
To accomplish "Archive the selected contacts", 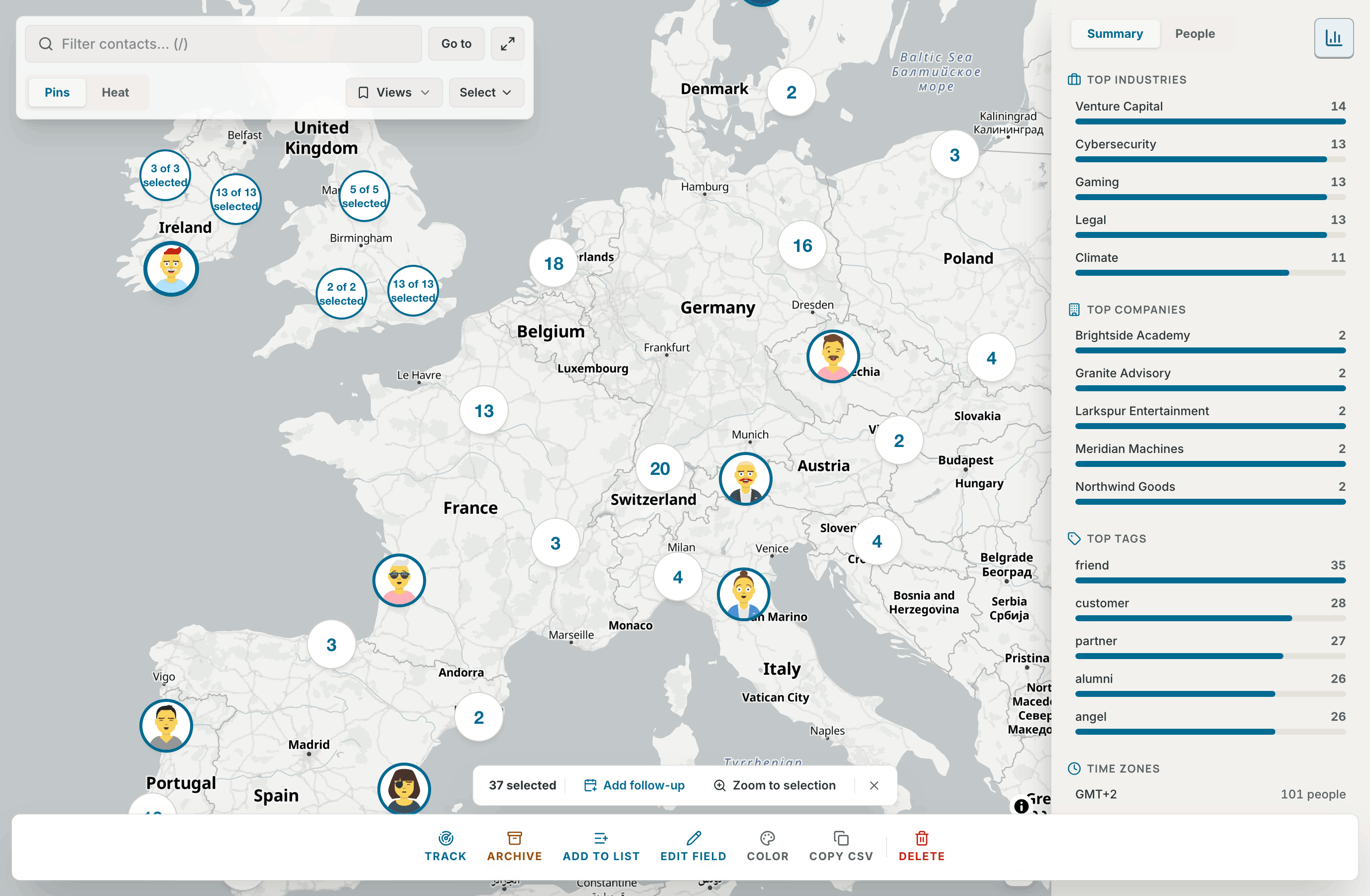I will 514,846.
